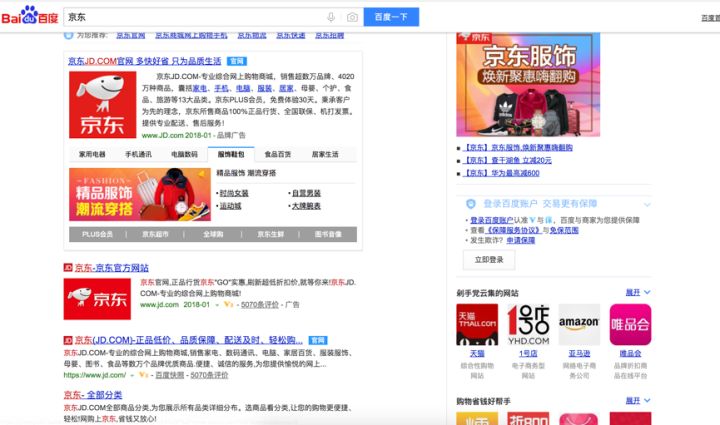This screenshot has height=425, width=720.
Task: Click 图书音像 in the gray bar
Action: click(328, 234)
